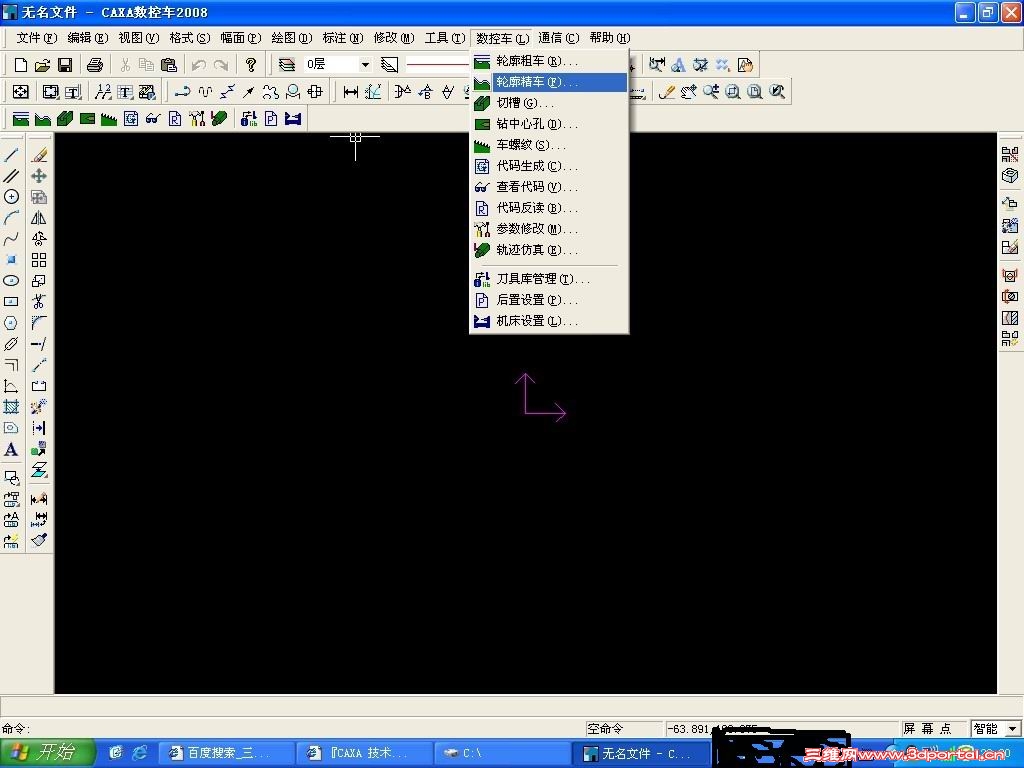Choose 查看代码(V) from the menu
Screen dimensions: 1024x768
click(x=549, y=187)
